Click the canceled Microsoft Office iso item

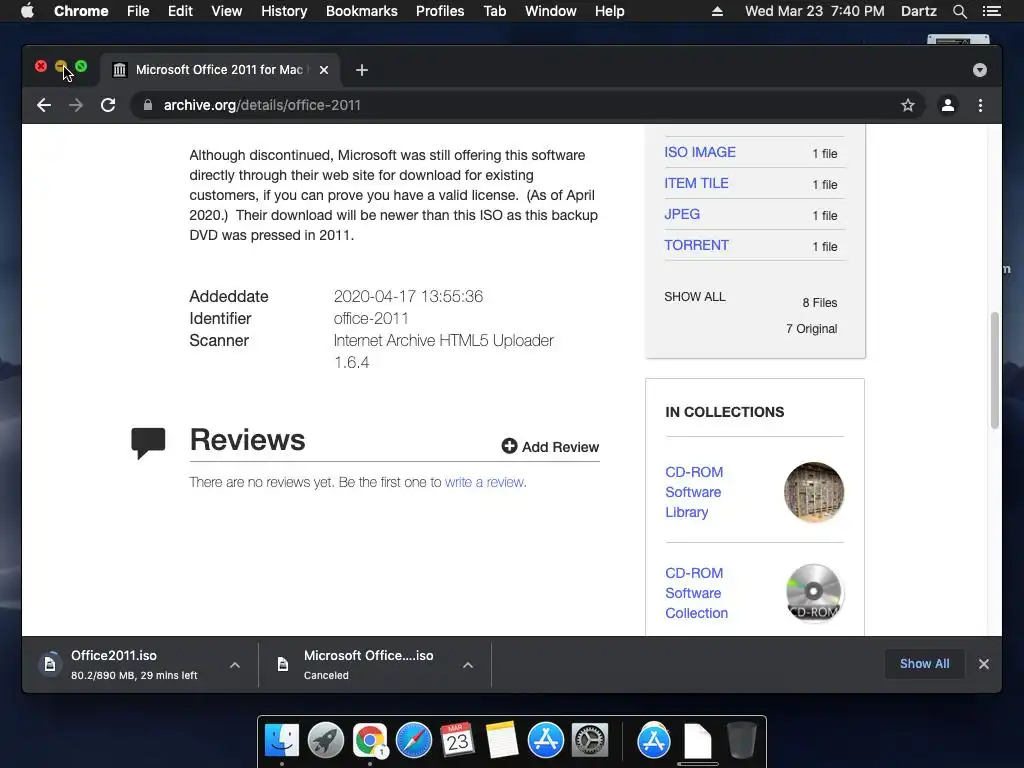click(368, 665)
